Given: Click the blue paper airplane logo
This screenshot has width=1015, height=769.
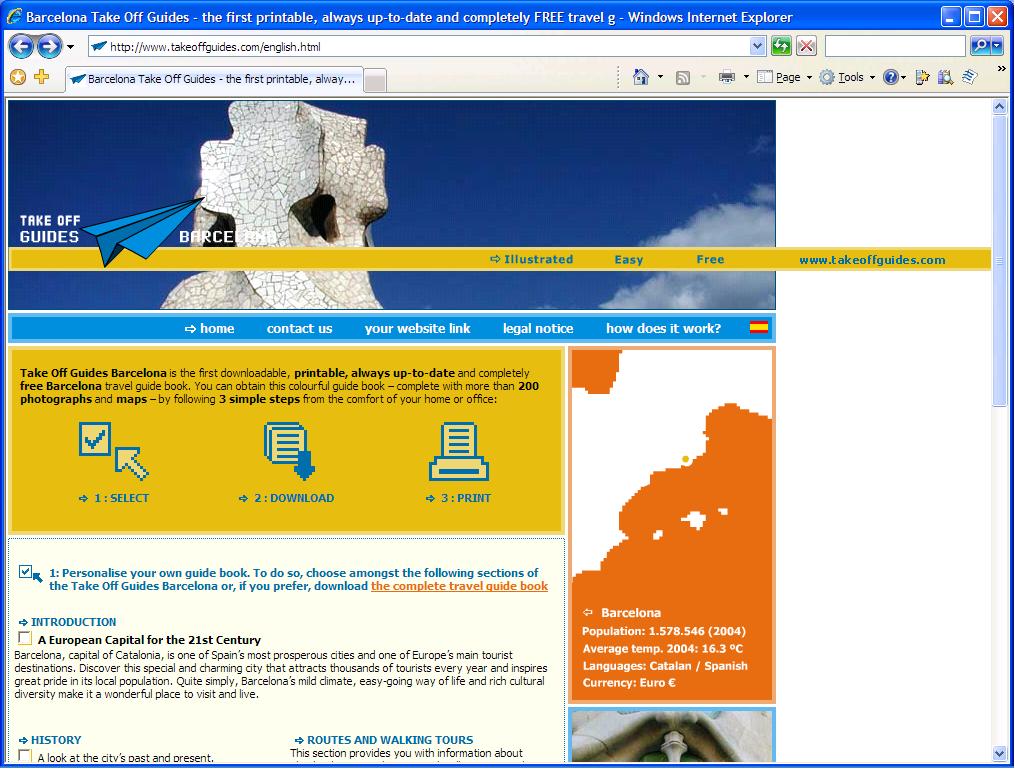Looking at the screenshot, I should 142,231.
